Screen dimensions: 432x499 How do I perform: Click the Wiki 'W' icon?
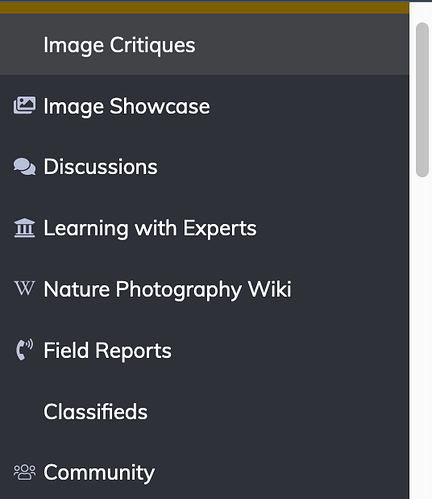[24, 288]
